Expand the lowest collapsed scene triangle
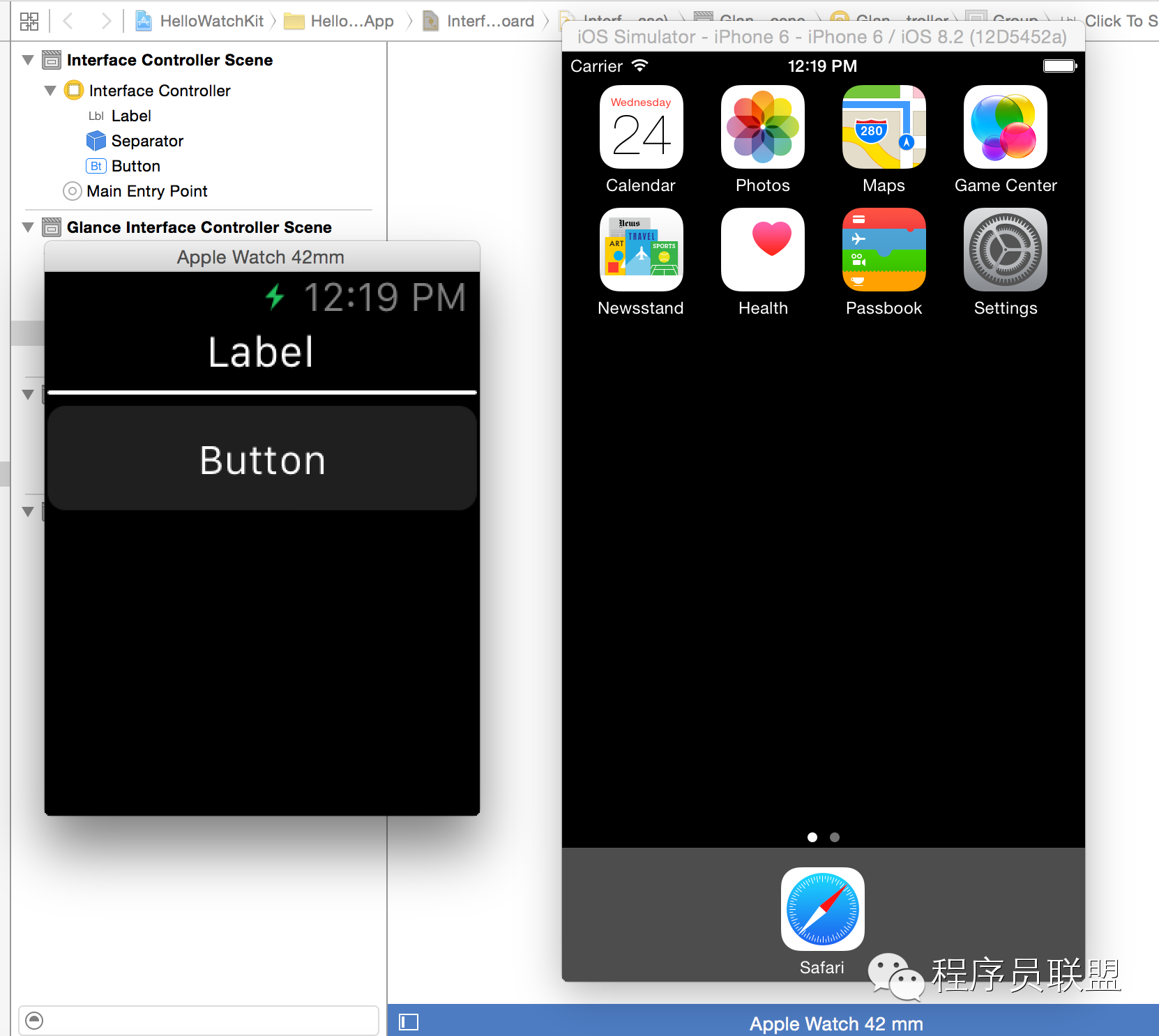Image resolution: width=1159 pixels, height=1036 pixels. click(x=28, y=512)
